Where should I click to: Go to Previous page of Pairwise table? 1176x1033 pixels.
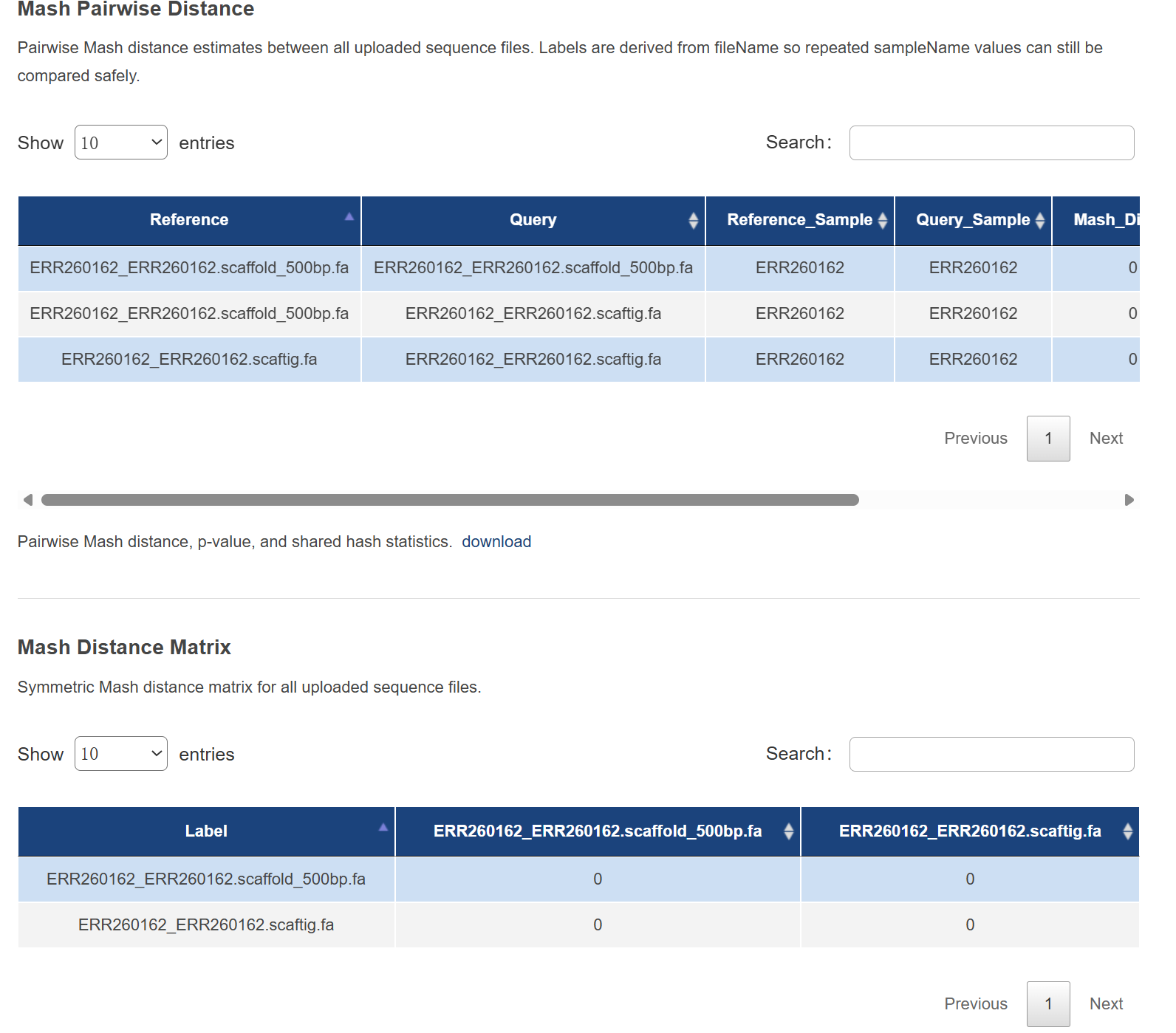(x=976, y=439)
